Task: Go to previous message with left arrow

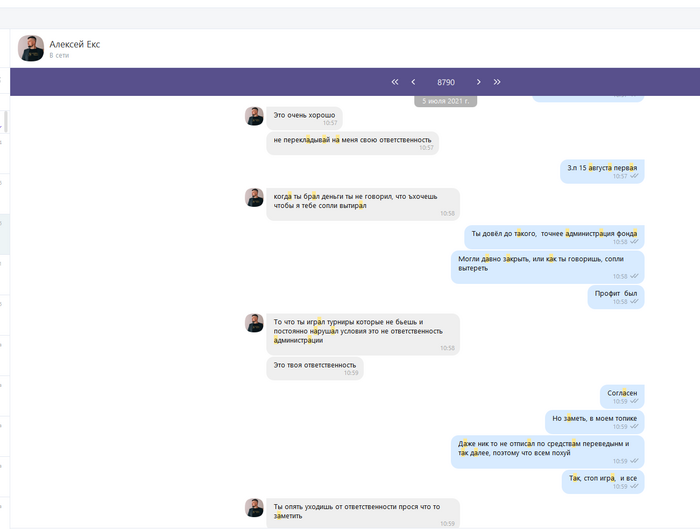Action: (413, 82)
